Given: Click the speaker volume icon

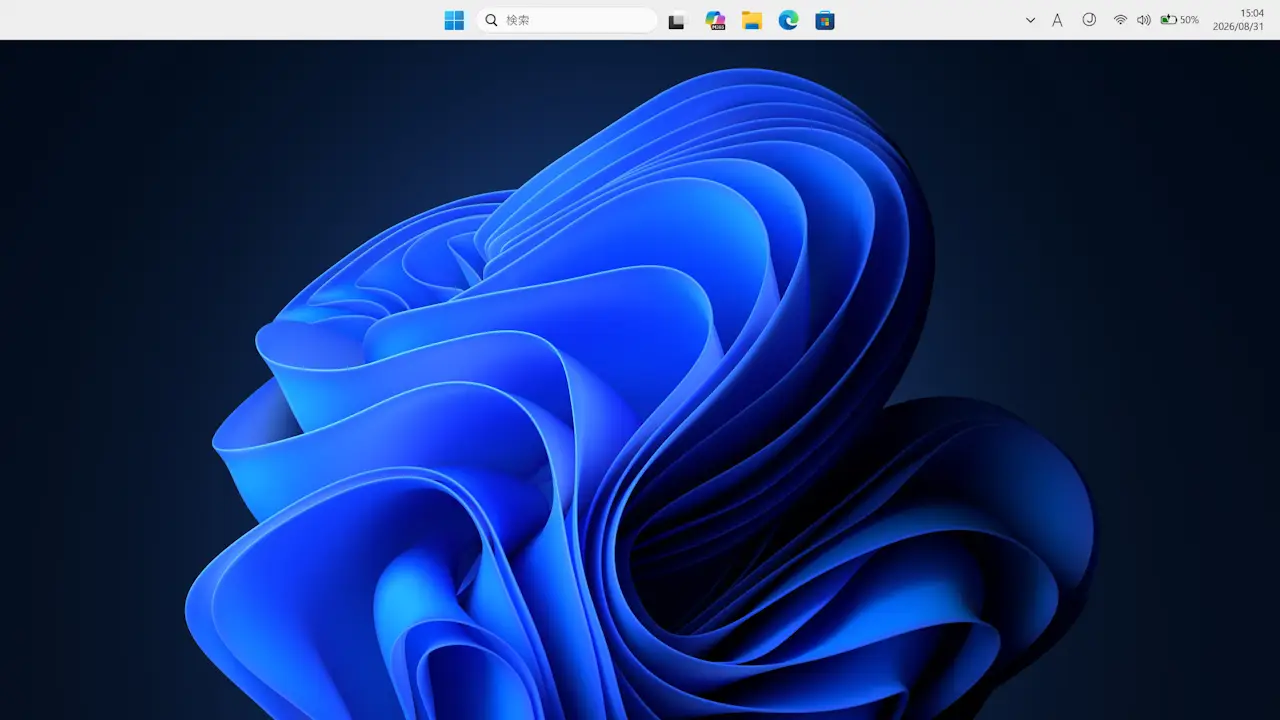Looking at the screenshot, I should [x=1144, y=20].
